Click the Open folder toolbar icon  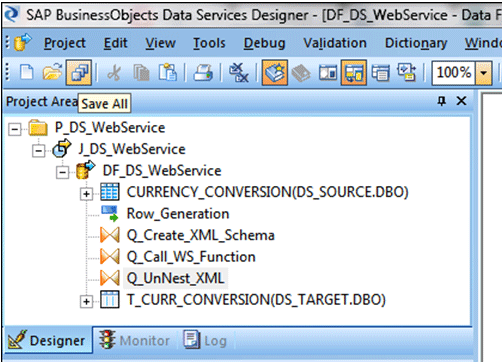52,72
